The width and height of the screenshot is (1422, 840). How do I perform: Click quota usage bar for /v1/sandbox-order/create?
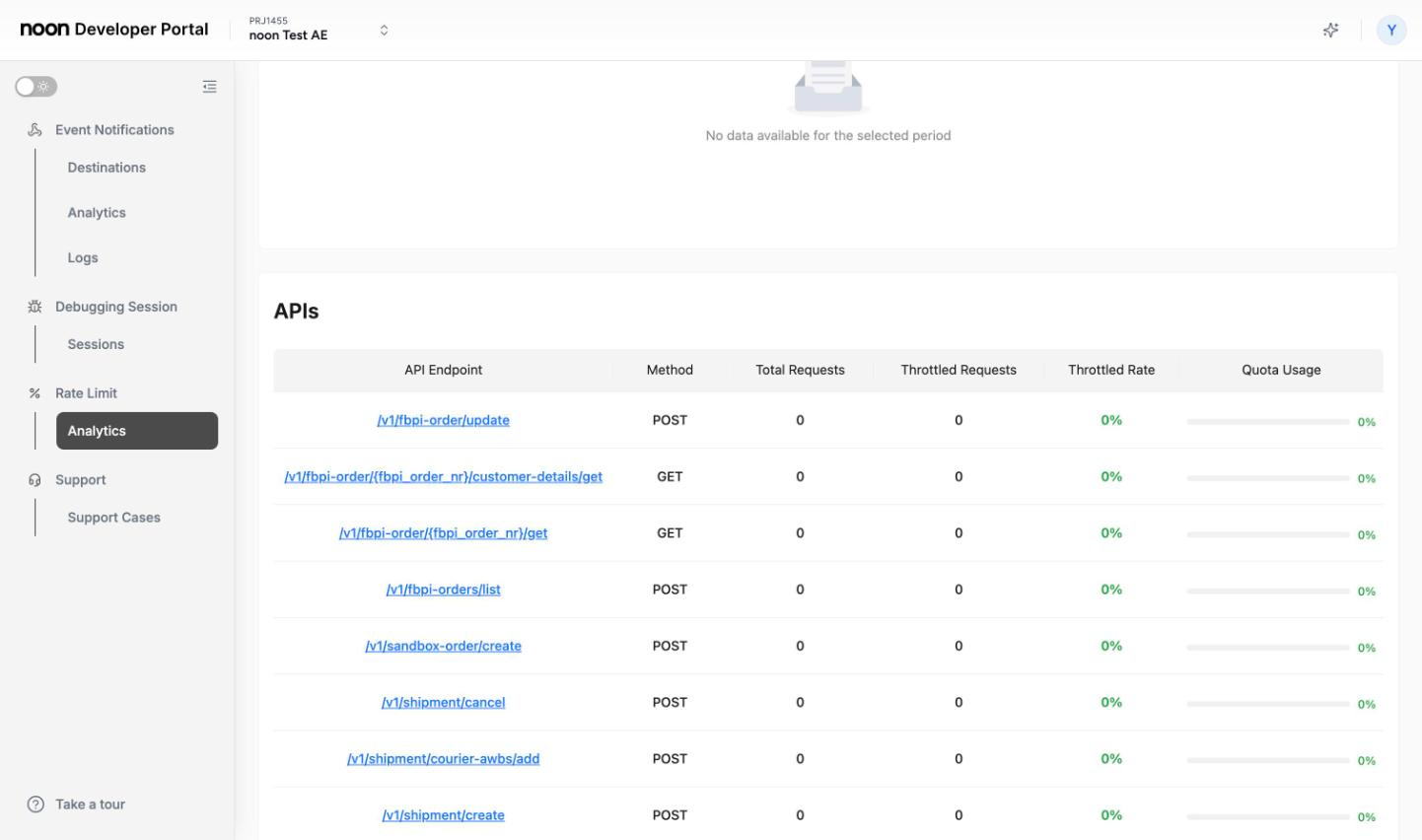pos(1268,648)
